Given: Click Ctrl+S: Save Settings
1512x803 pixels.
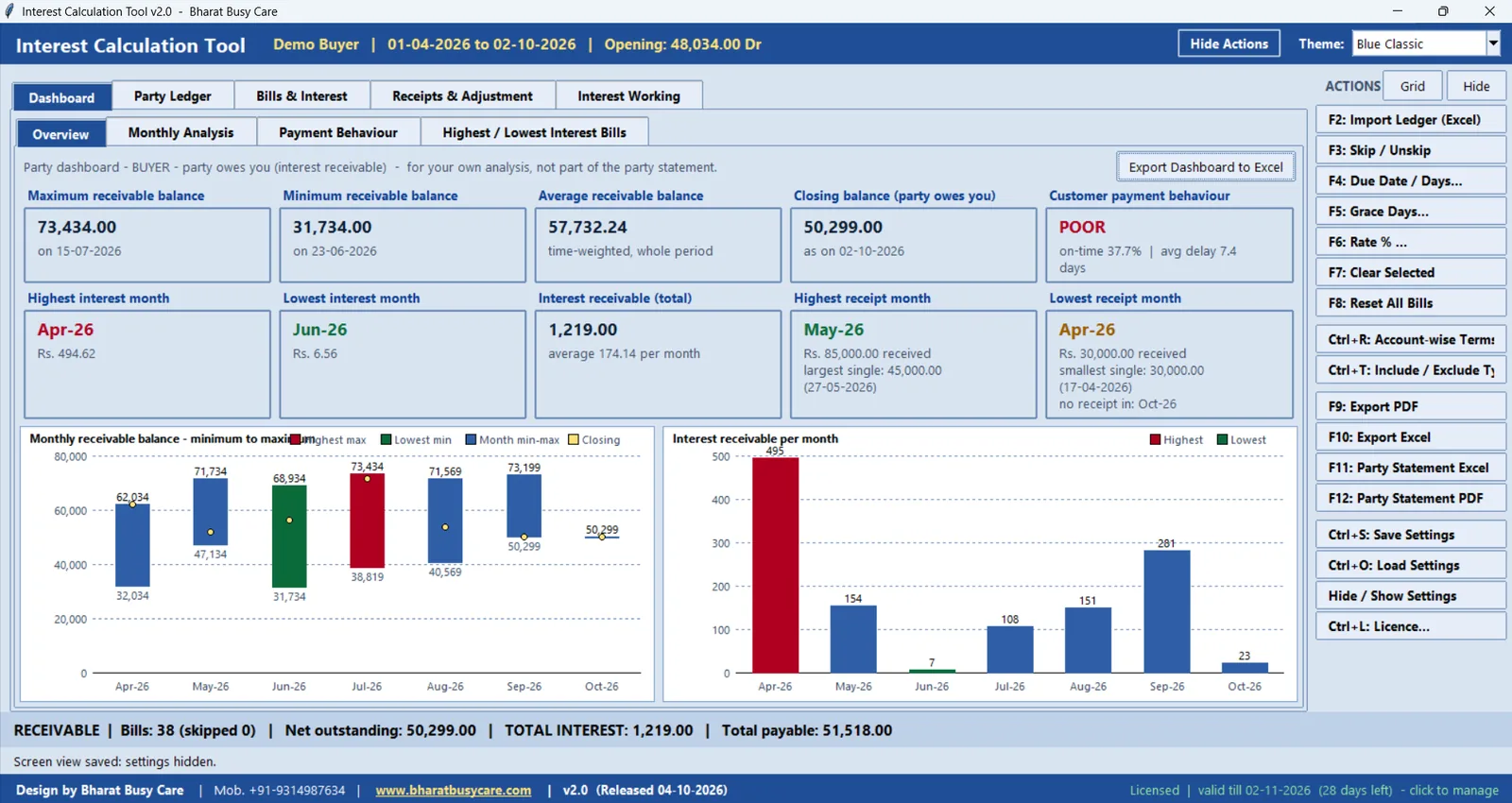Looking at the screenshot, I should pyautogui.click(x=1411, y=535).
